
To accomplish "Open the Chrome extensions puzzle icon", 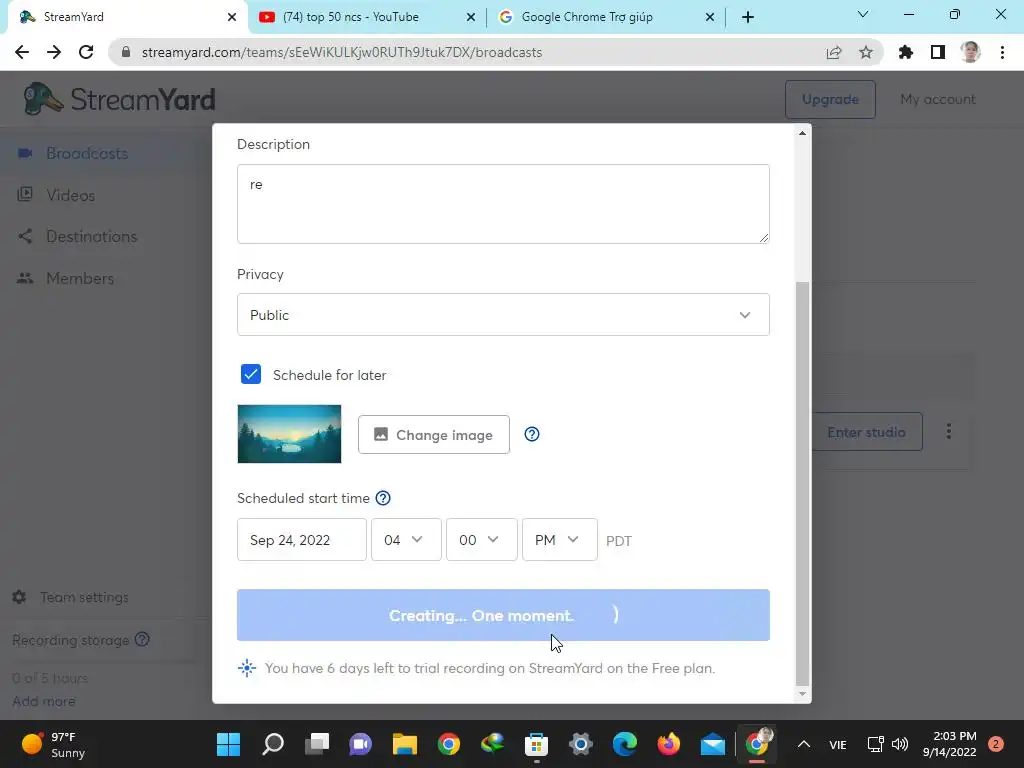I will 906,52.
